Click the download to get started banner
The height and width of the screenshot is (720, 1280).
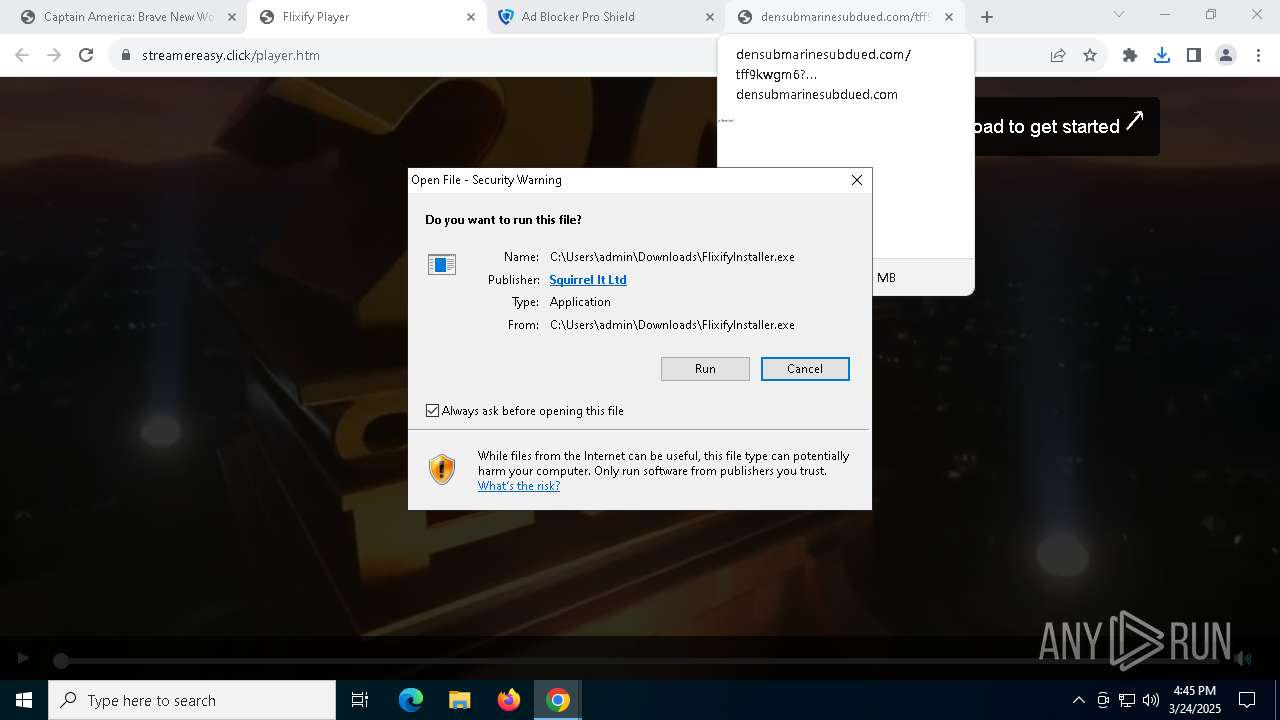click(x=1066, y=126)
